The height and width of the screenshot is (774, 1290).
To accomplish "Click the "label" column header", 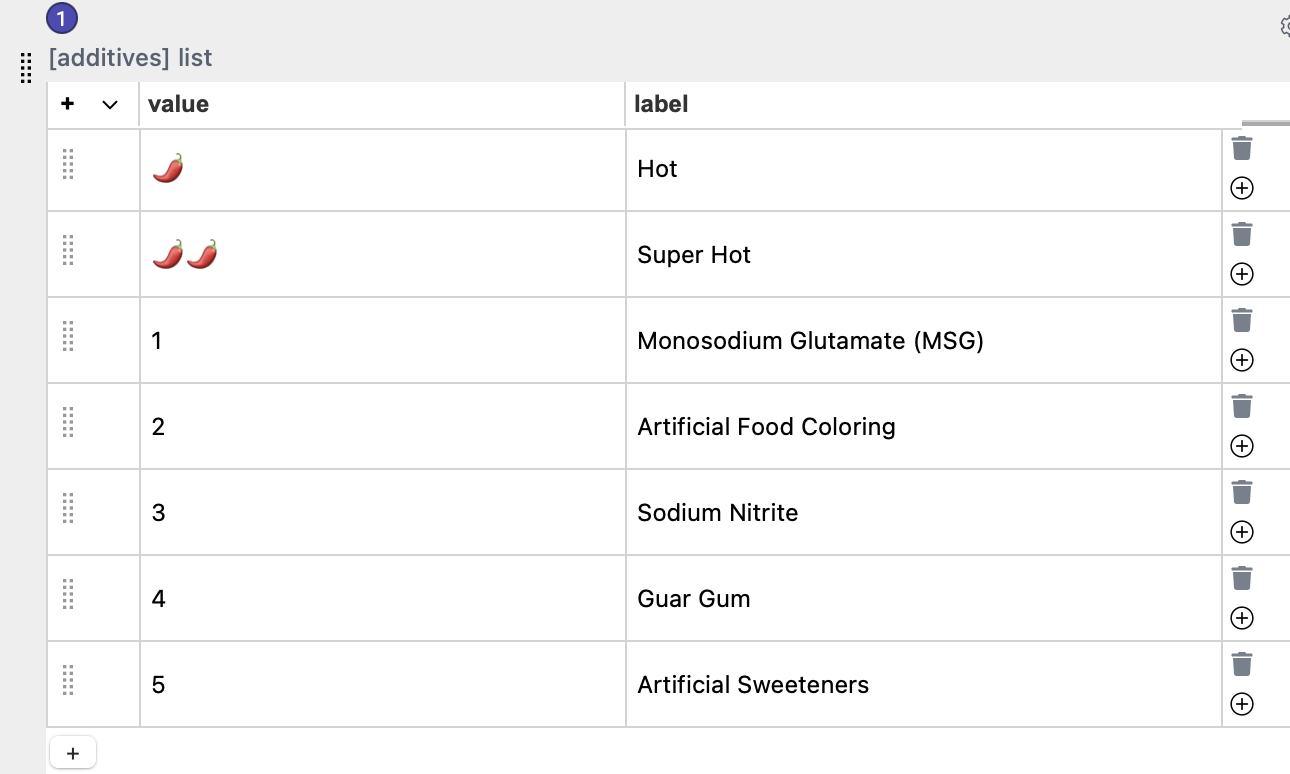I will (661, 104).
